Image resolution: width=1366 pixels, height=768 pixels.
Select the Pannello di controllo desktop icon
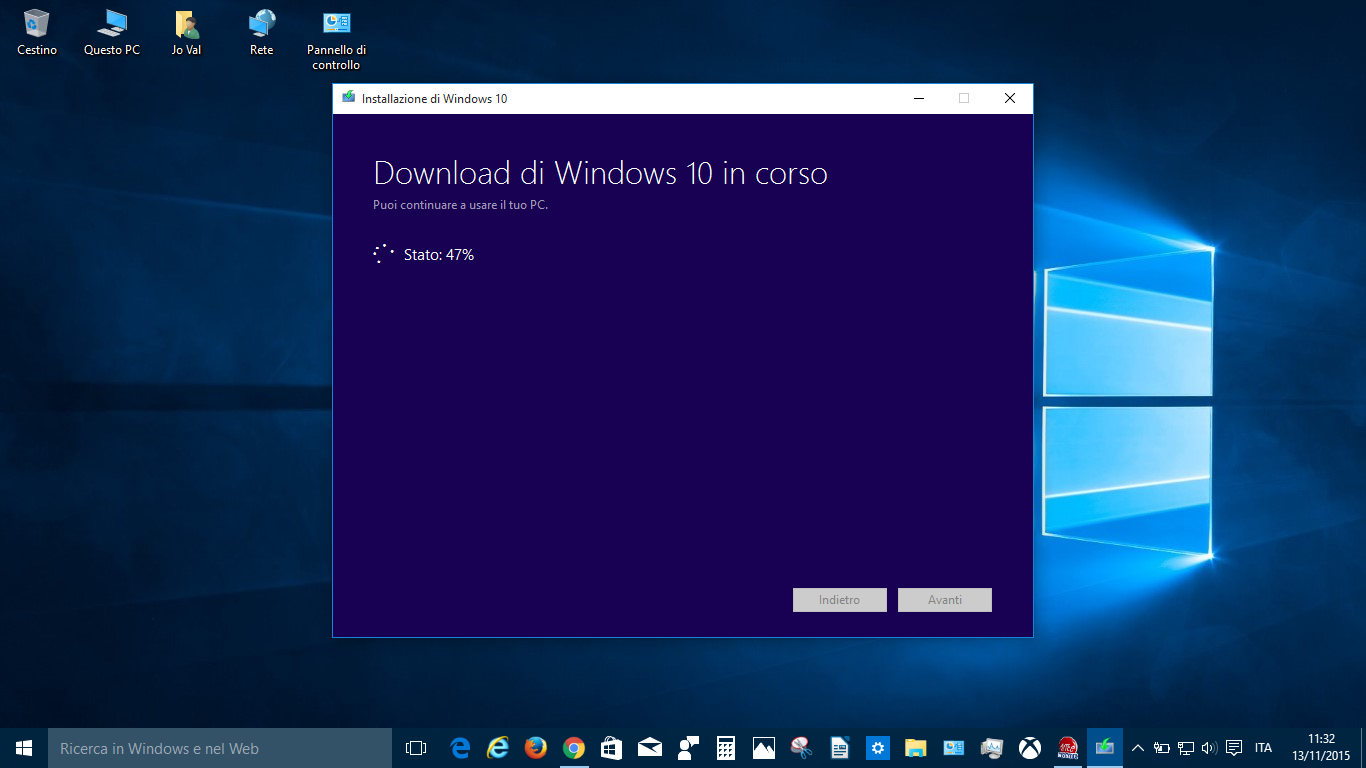[x=336, y=40]
